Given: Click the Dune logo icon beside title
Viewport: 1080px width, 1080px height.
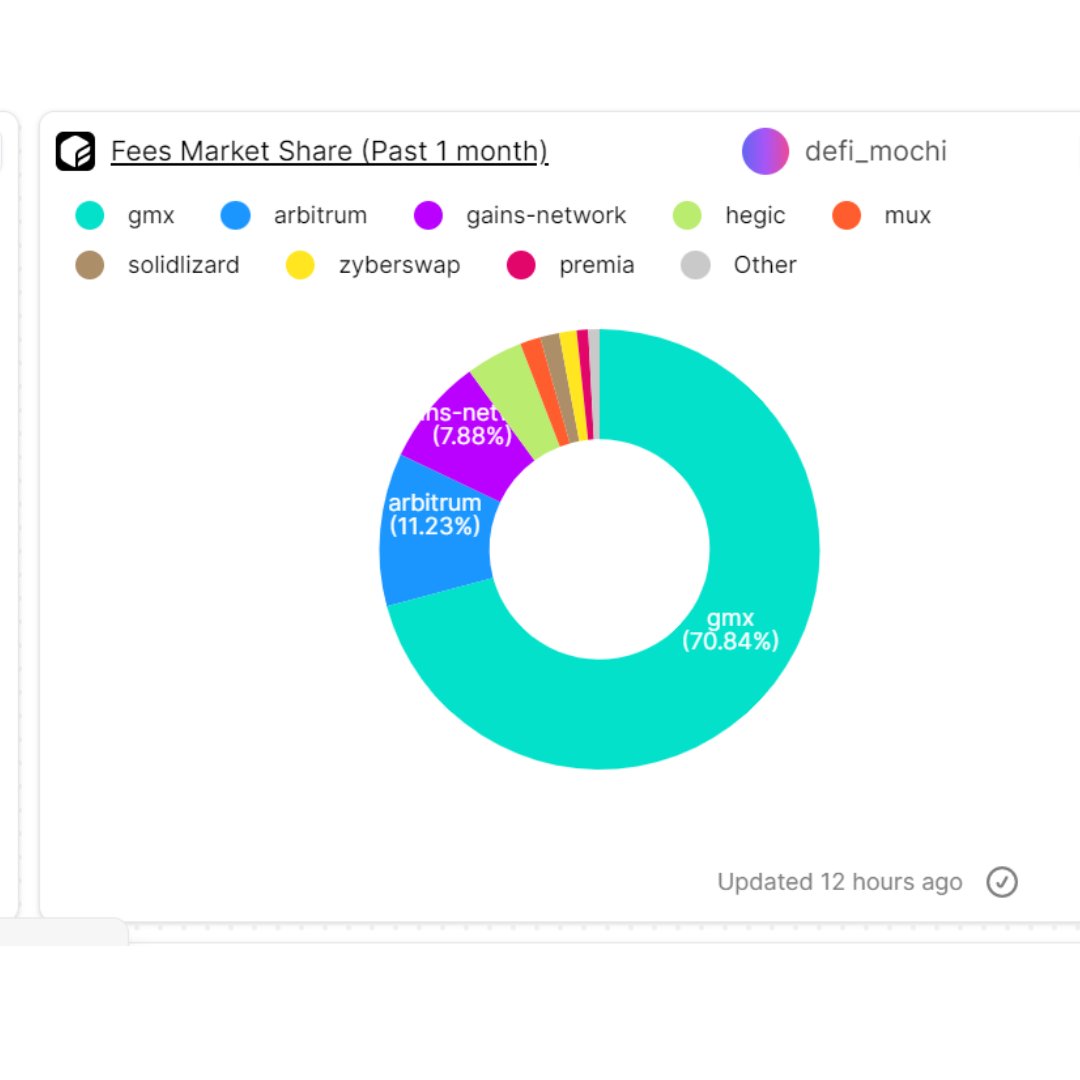Looking at the screenshot, I should point(75,151).
